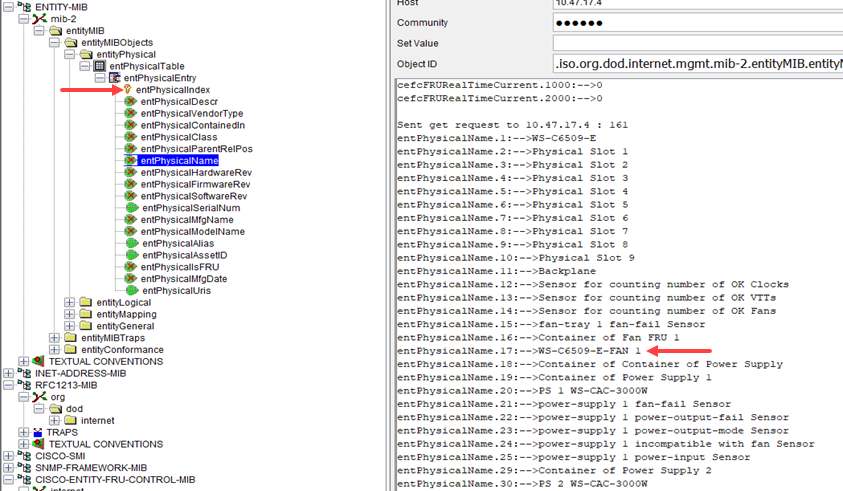Expand the entityMapping folder
The height and width of the screenshot is (491, 843).
pyautogui.click(x=69, y=314)
